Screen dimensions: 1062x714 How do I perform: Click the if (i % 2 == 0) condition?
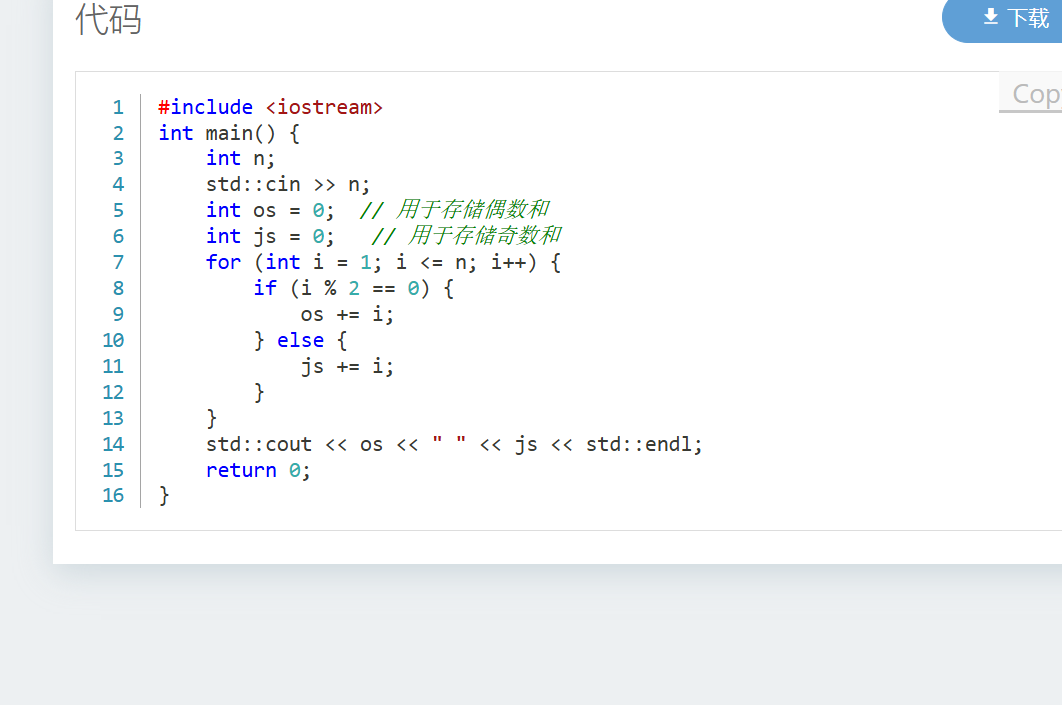(x=354, y=288)
